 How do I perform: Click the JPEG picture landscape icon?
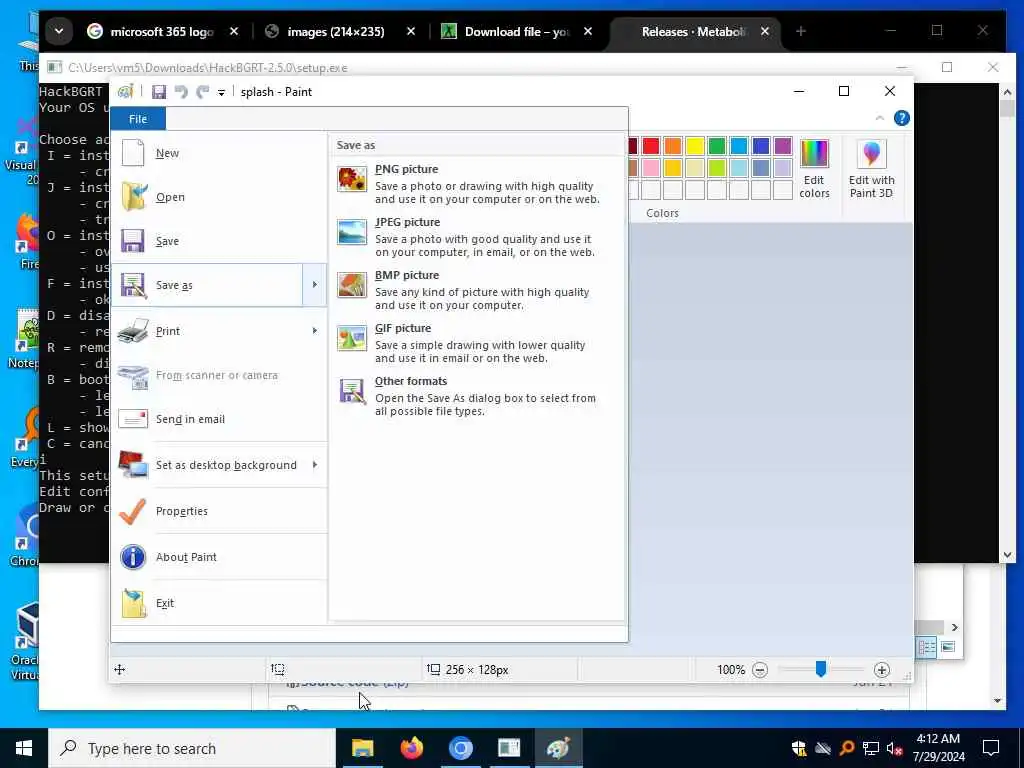(352, 232)
